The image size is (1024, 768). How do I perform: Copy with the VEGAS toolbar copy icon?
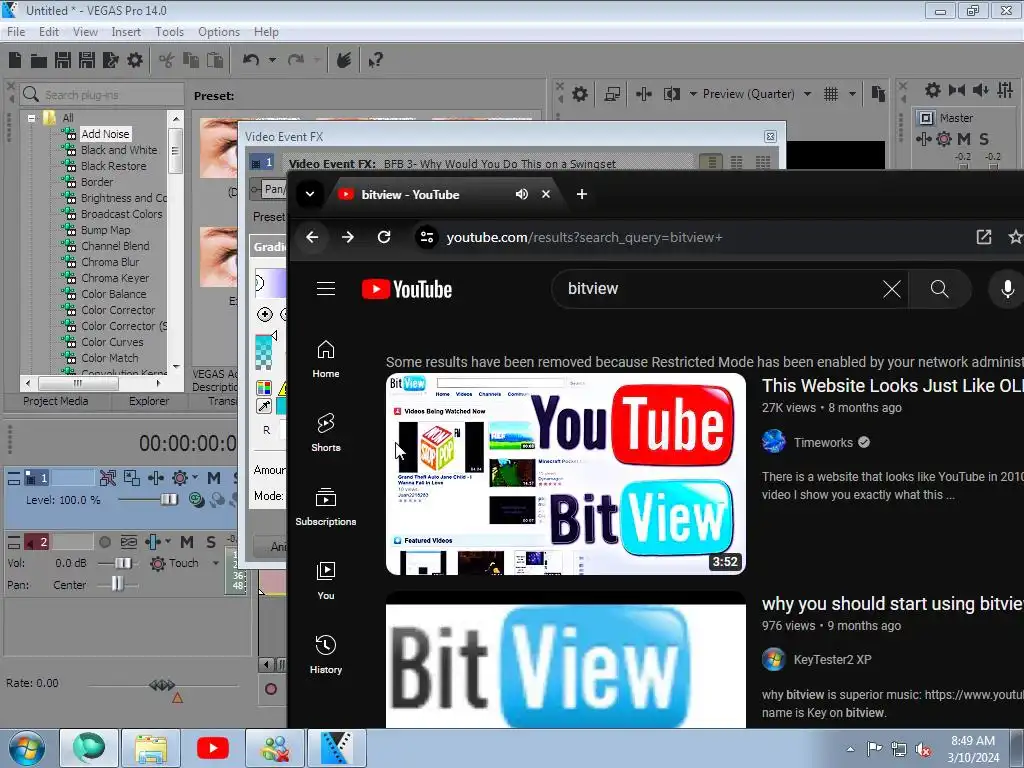pos(191,61)
